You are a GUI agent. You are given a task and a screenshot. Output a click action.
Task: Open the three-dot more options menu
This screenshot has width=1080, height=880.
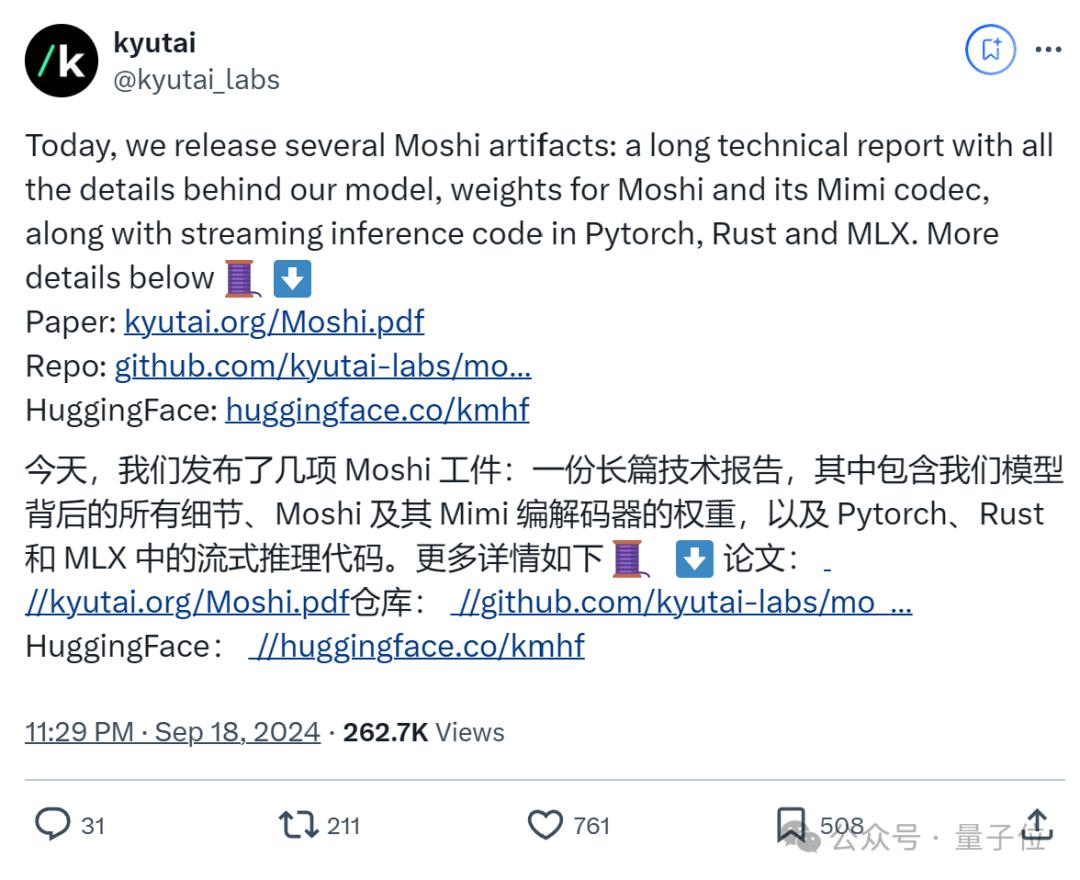1048,50
